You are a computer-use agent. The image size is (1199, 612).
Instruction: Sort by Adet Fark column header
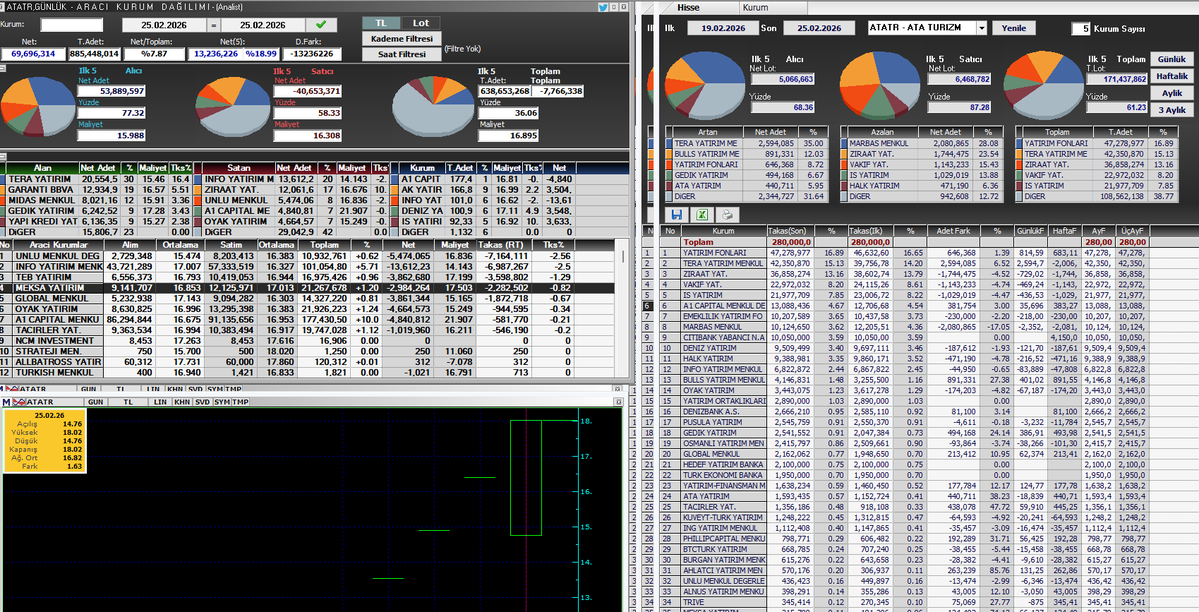953,230
